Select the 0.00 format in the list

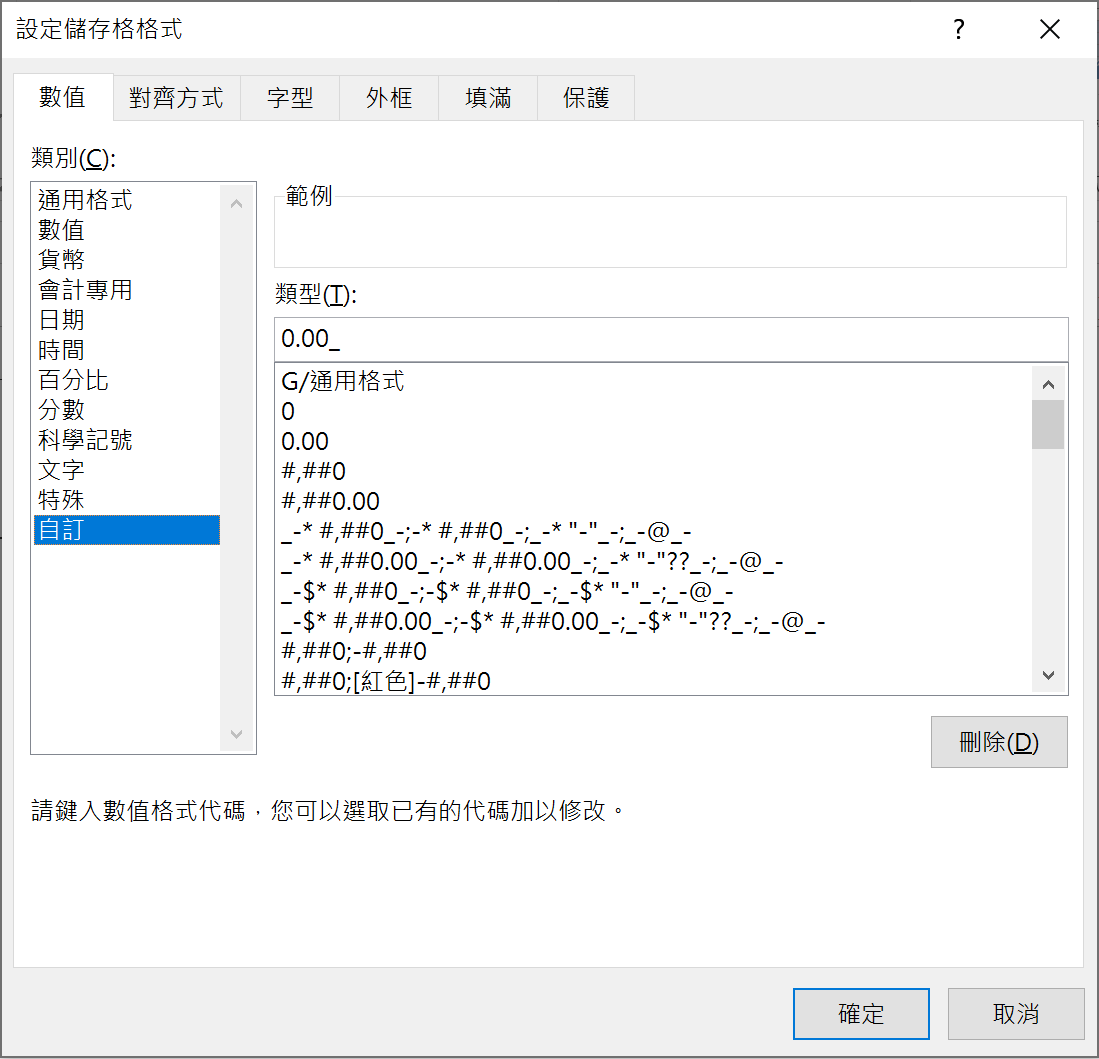654,442
